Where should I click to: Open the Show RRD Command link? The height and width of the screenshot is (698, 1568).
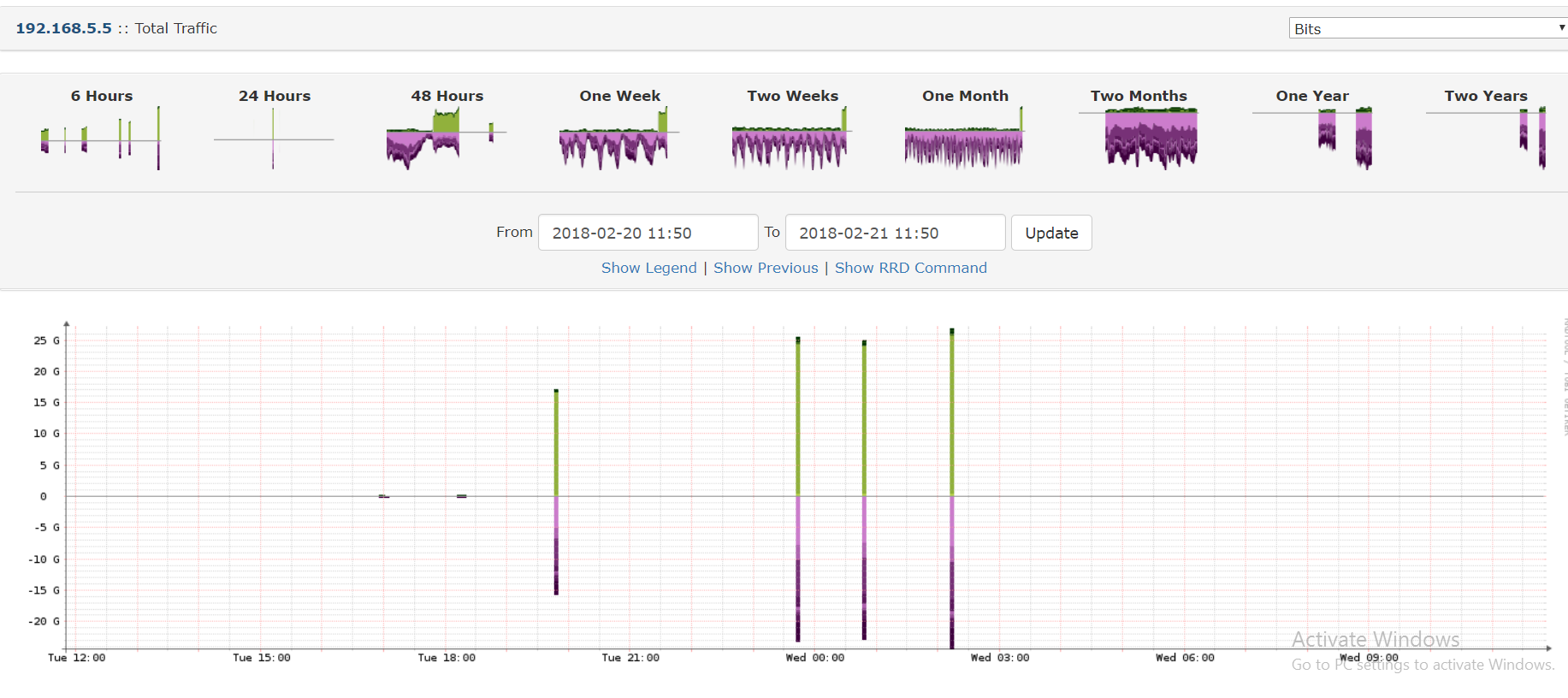(910, 268)
